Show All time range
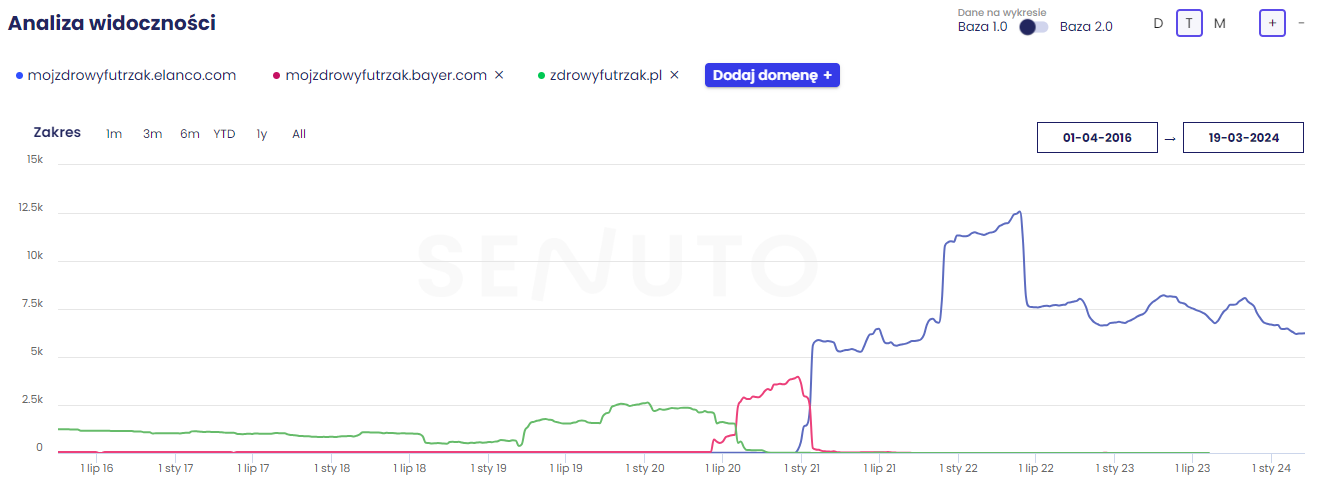This screenshot has width=1333, height=486. click(299, 134)
